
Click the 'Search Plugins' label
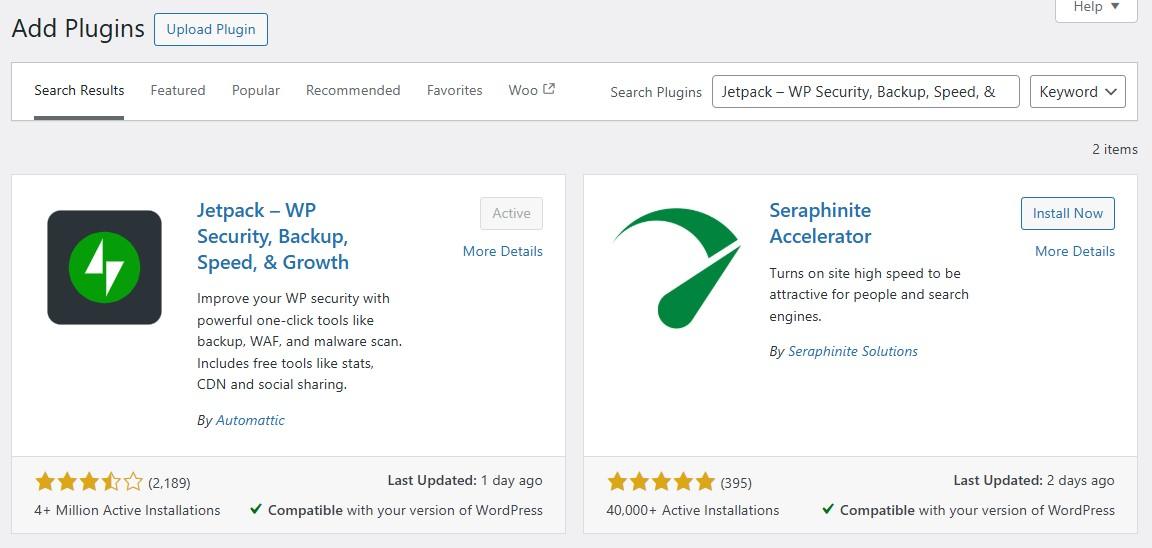pyautogui.click(x=656, y=93)
